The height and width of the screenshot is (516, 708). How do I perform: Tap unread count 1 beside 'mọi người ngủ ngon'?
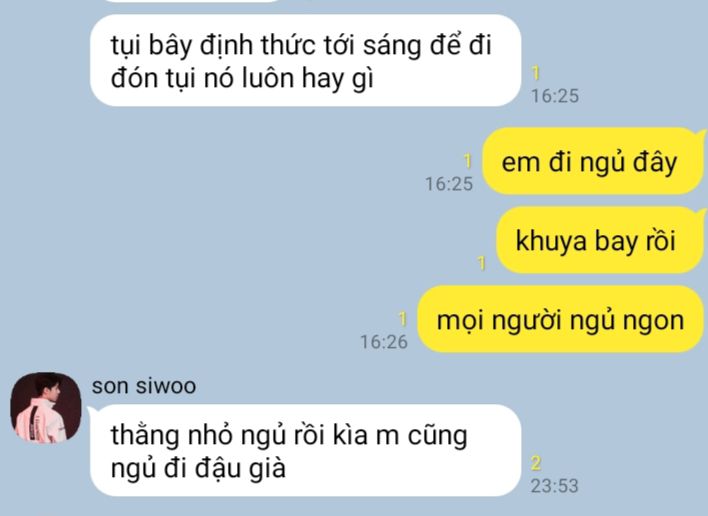402,319
